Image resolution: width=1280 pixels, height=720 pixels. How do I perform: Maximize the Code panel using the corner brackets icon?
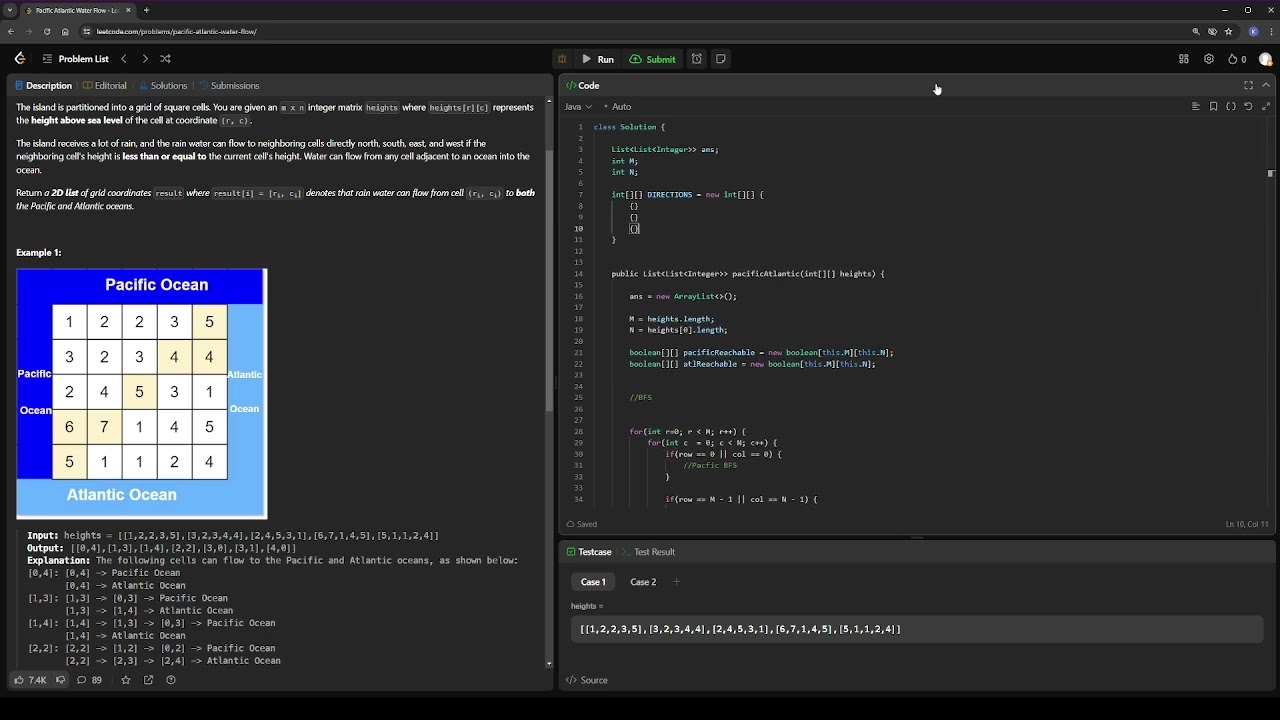click(x=1248, y=85)
